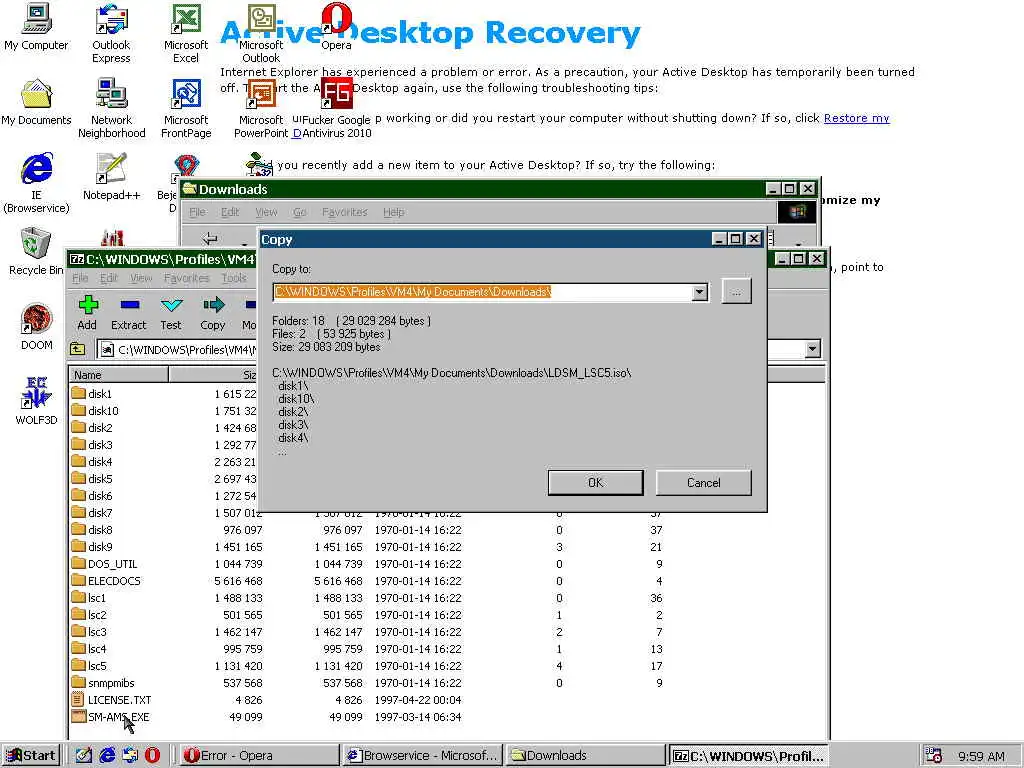
Task: Switch to Downloads taskbar button
Action: [x=586, y=756]
